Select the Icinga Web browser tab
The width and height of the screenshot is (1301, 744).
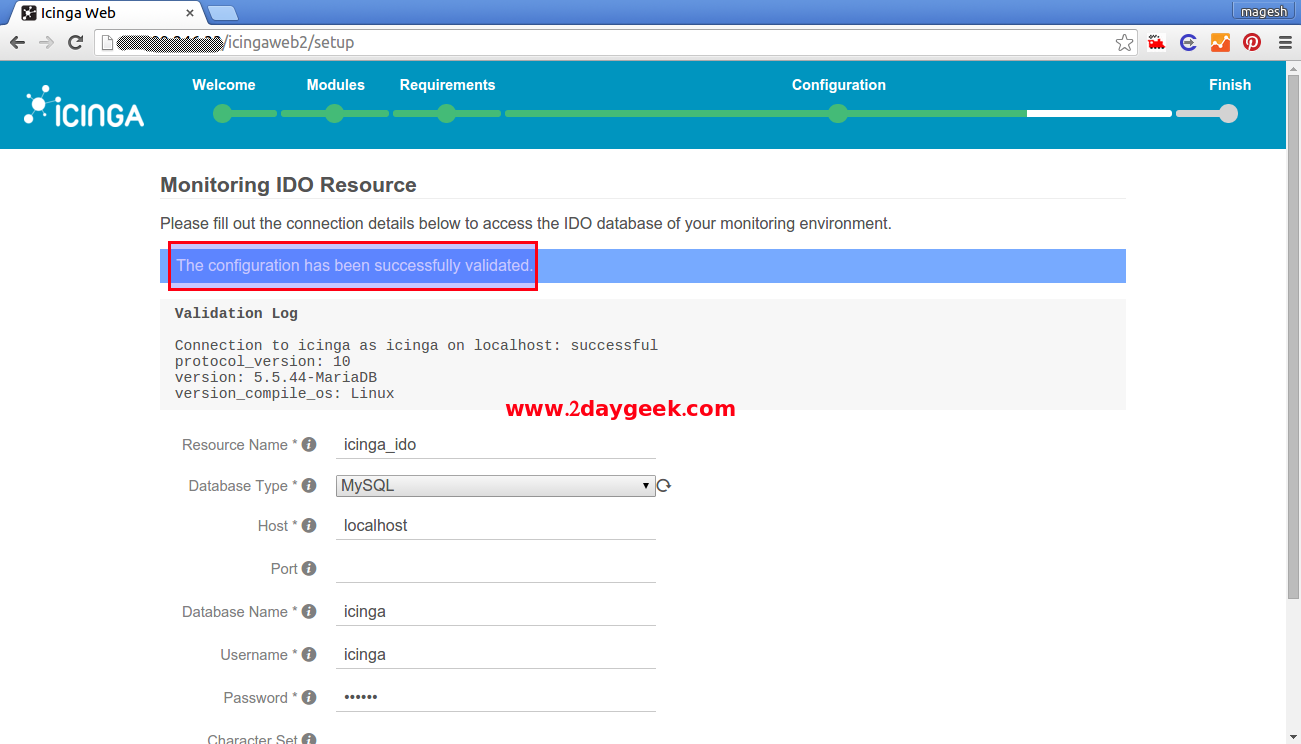(105, 13)
